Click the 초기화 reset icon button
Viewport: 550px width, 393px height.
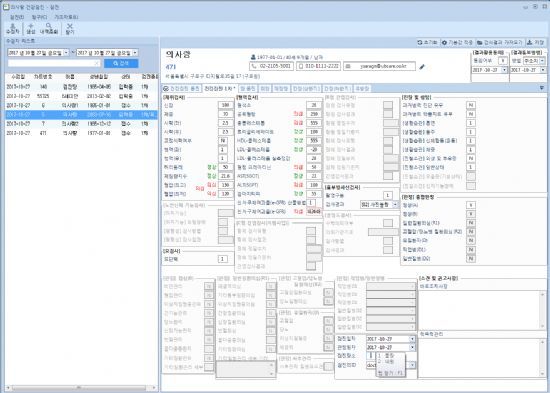pos(427,42)
